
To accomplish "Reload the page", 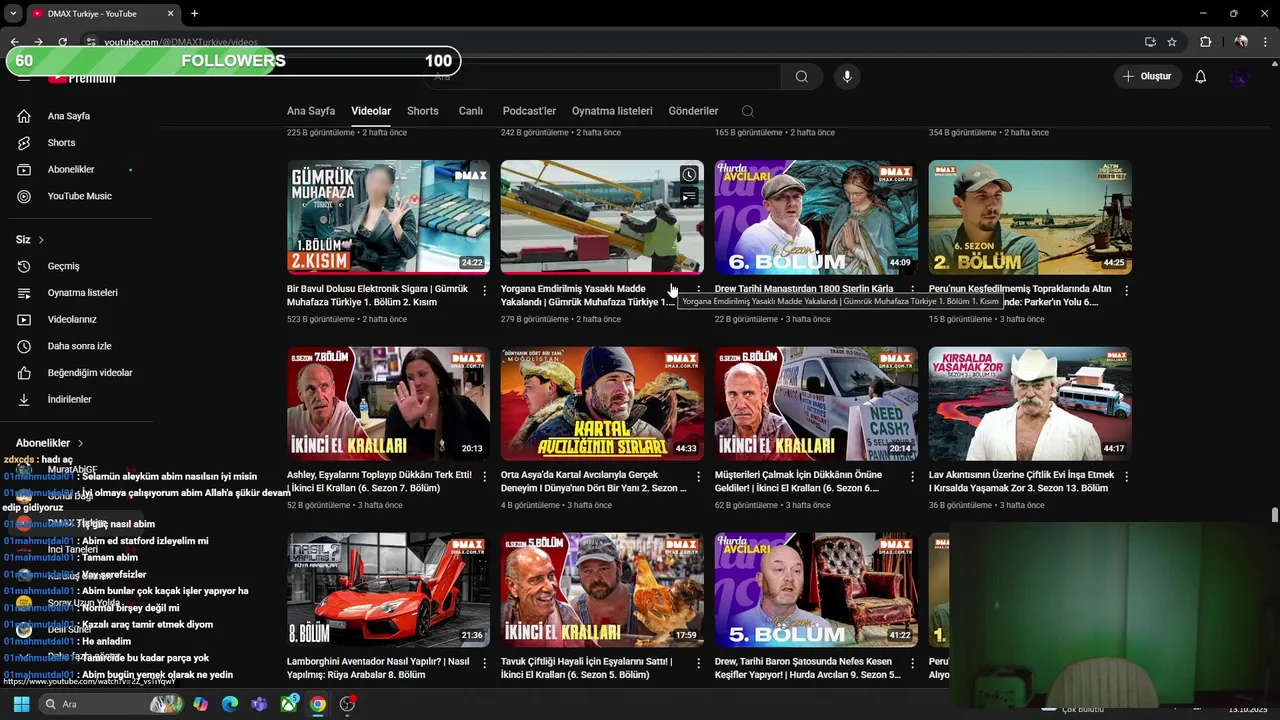I will click(62, 42).
